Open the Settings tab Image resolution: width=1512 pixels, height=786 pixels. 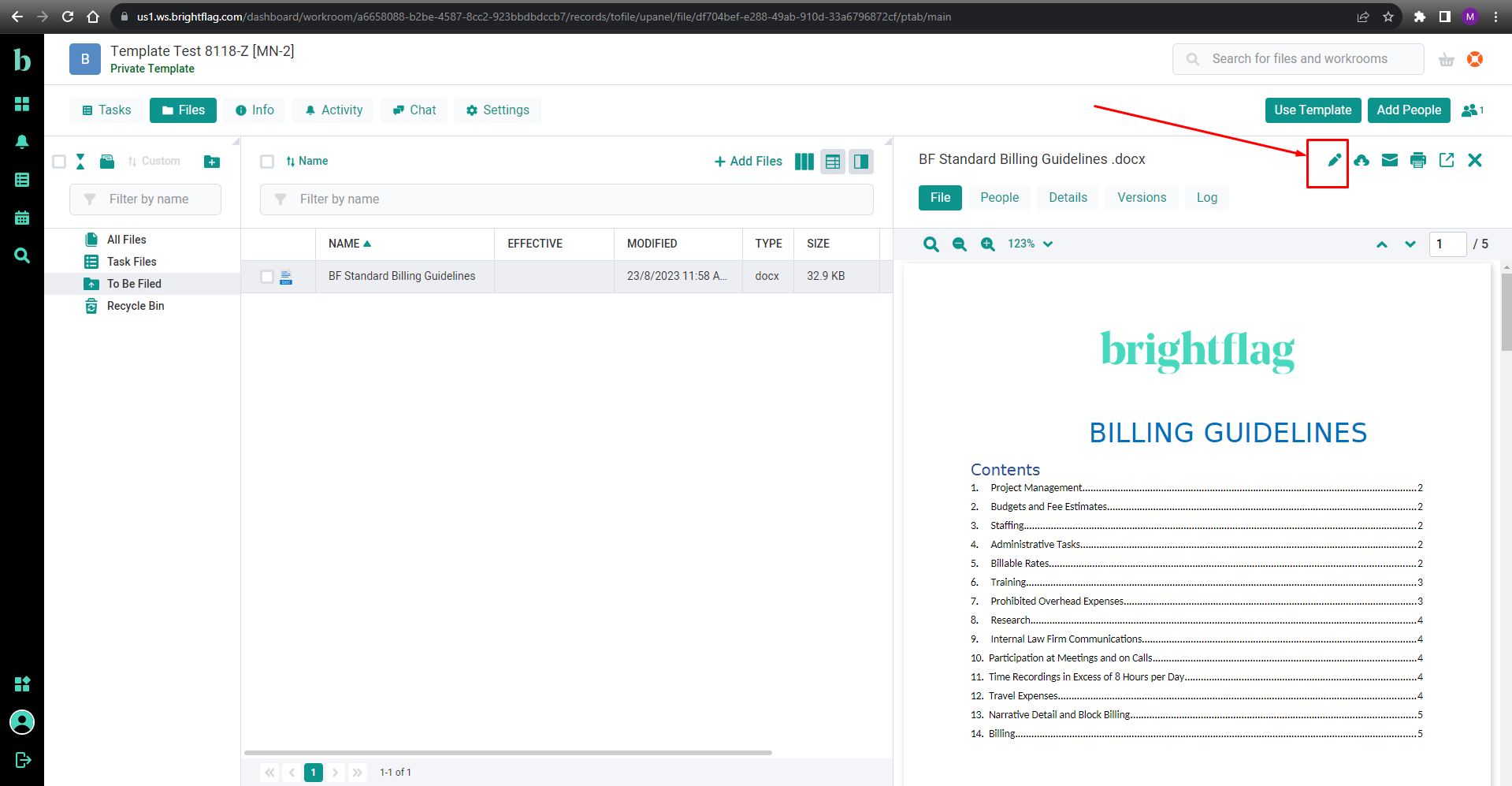point(498,110)
